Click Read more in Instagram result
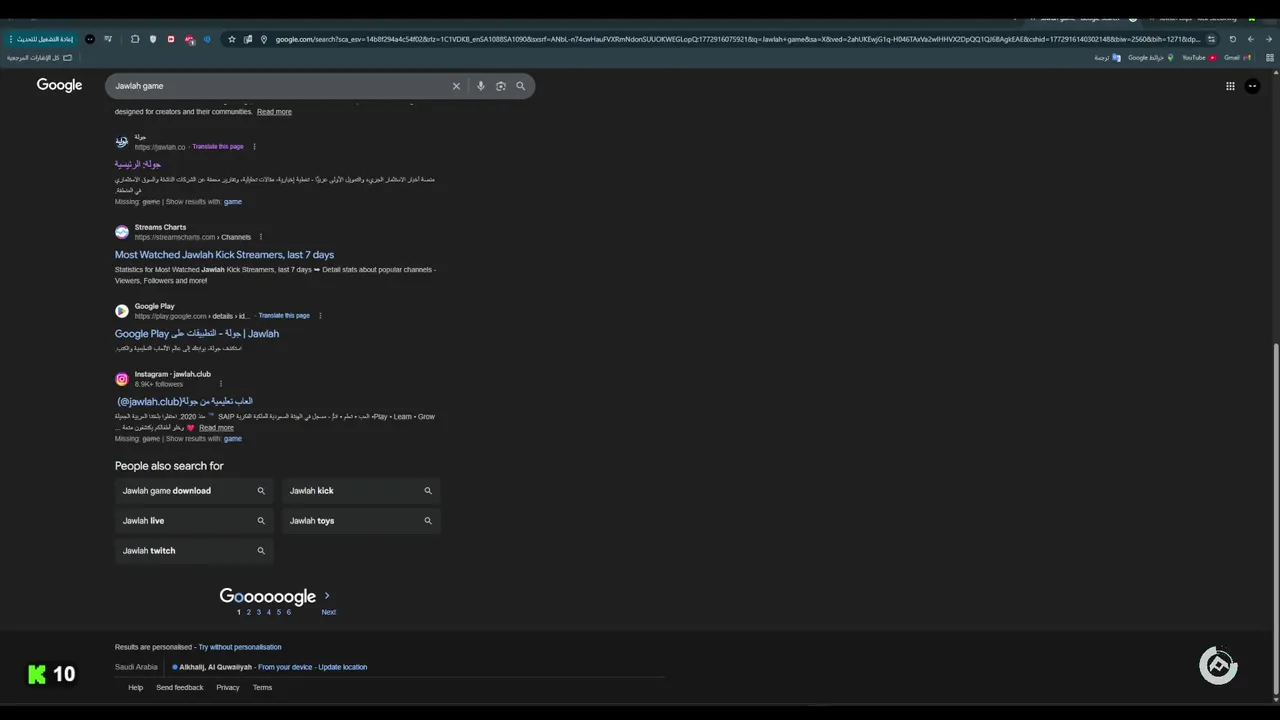The width and height of the screenshot is (1280, 720). pyautogui.click(x=216, y=428)
